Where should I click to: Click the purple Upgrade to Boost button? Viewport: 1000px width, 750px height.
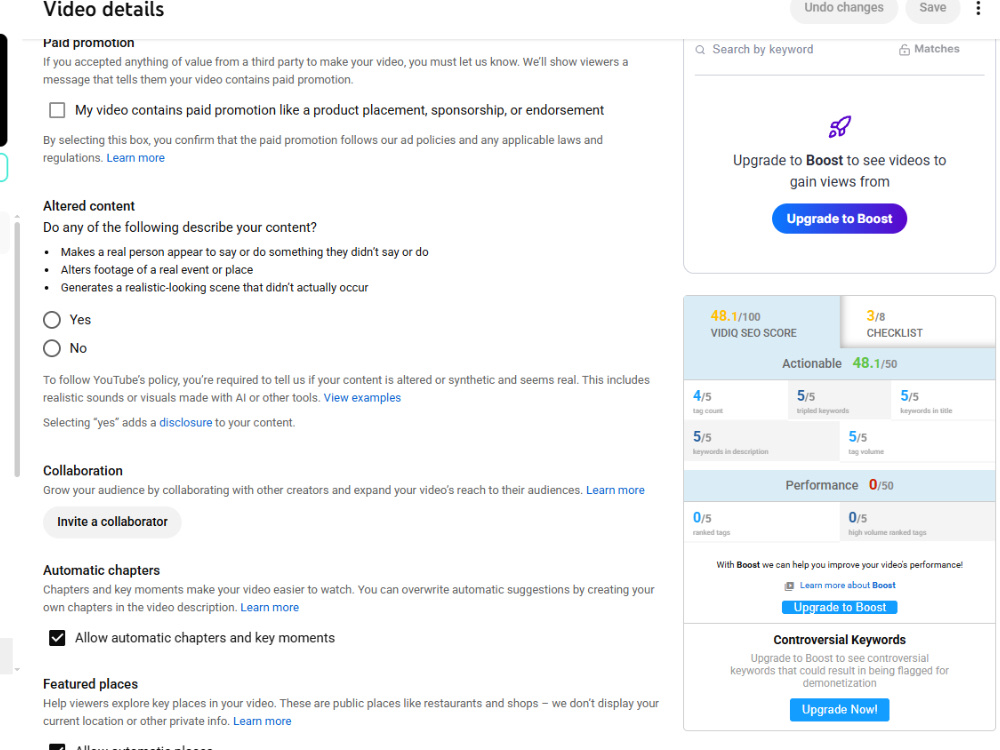tap(839, 219)
